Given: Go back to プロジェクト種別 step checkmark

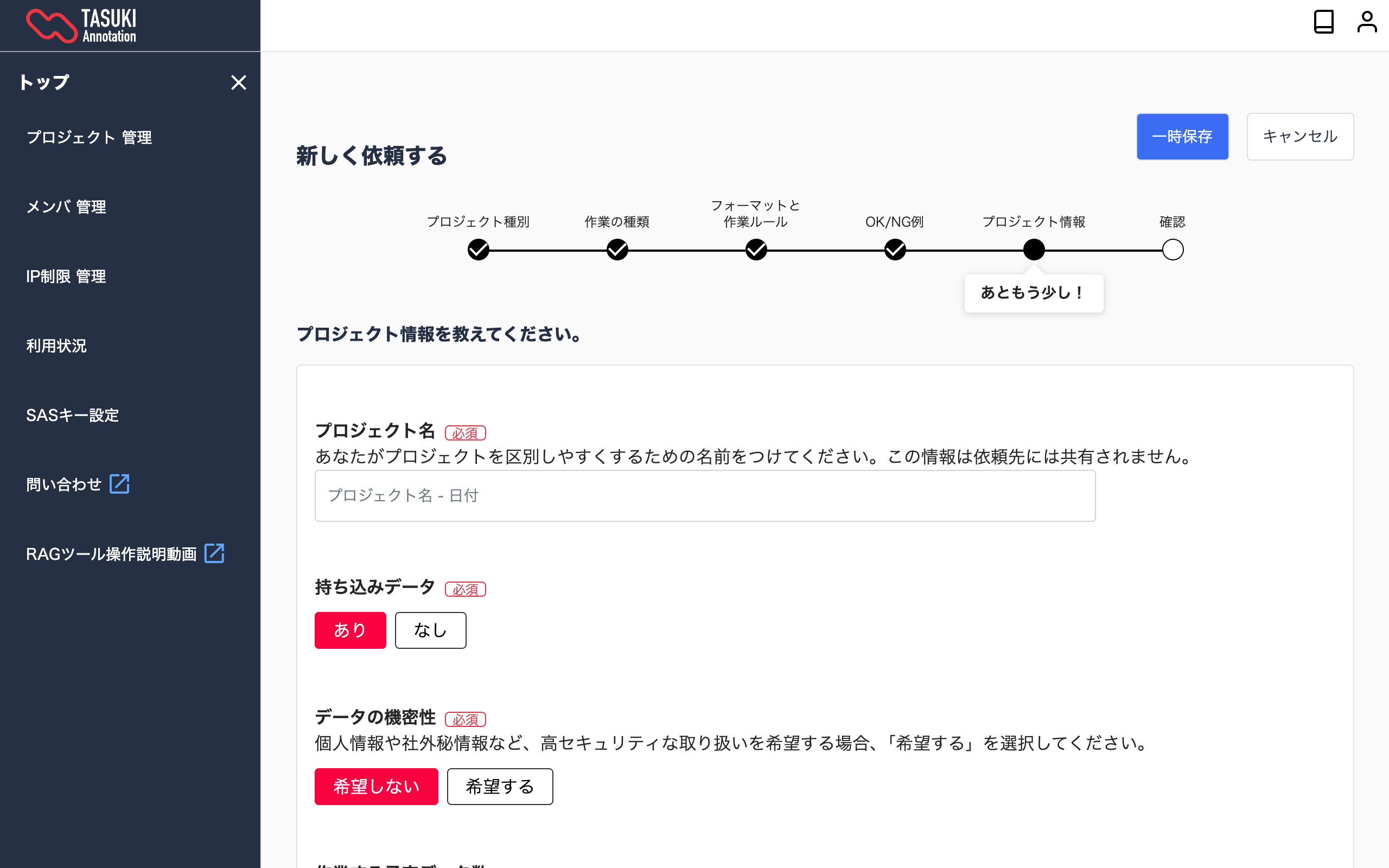Looking at the screenshot, I should point(478,250).
